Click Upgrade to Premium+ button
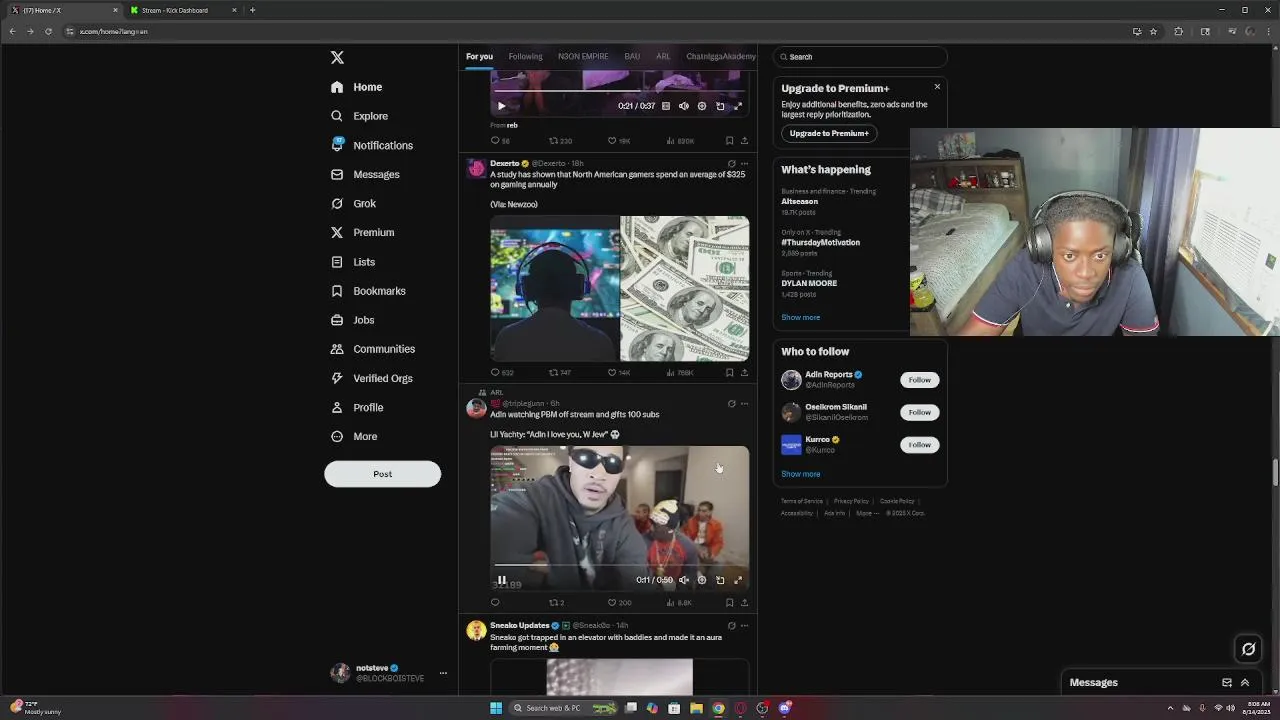The image size is (1280, 720). point(829,133)
